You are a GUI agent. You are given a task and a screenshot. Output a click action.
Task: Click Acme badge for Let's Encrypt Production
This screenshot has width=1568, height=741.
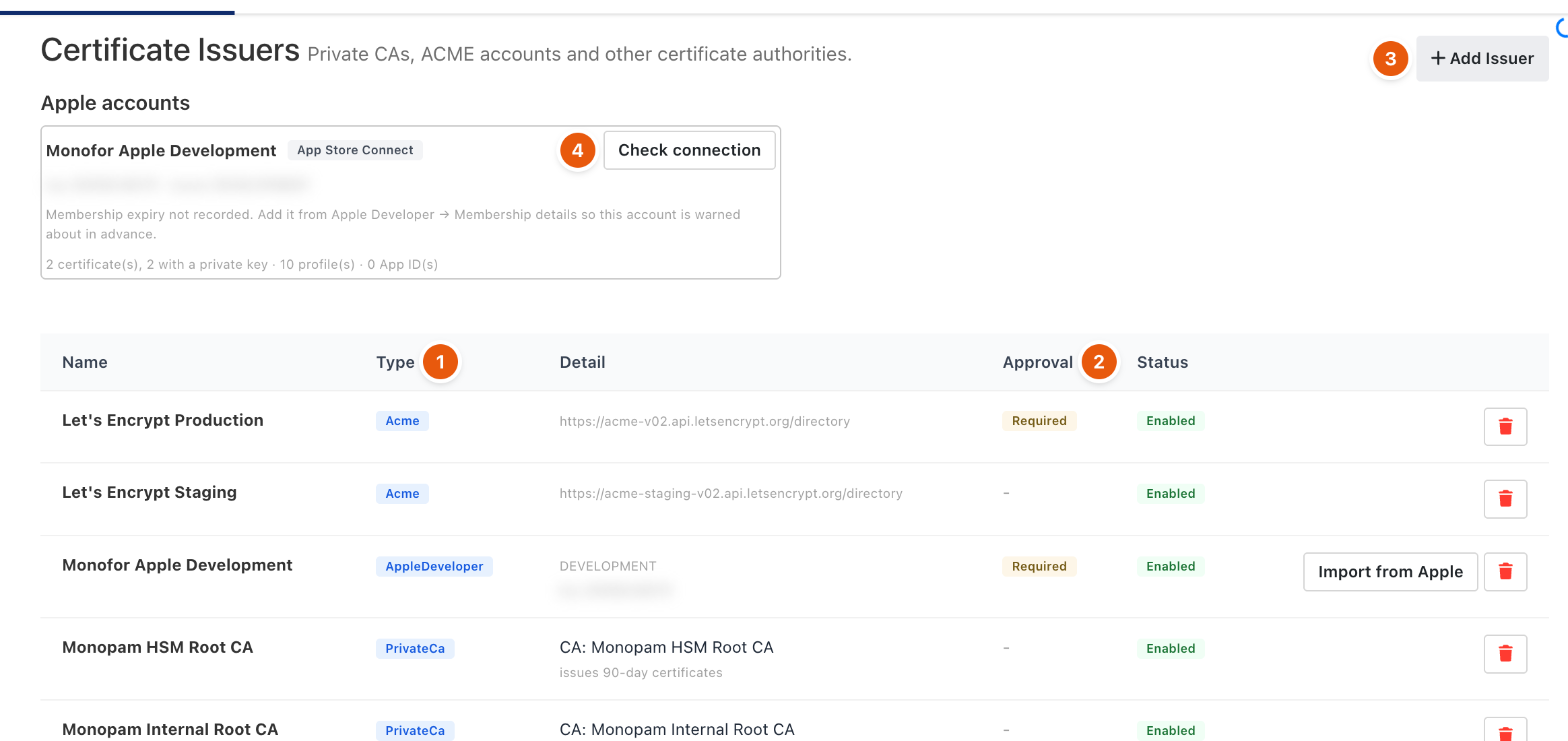[x=402, y=421]
